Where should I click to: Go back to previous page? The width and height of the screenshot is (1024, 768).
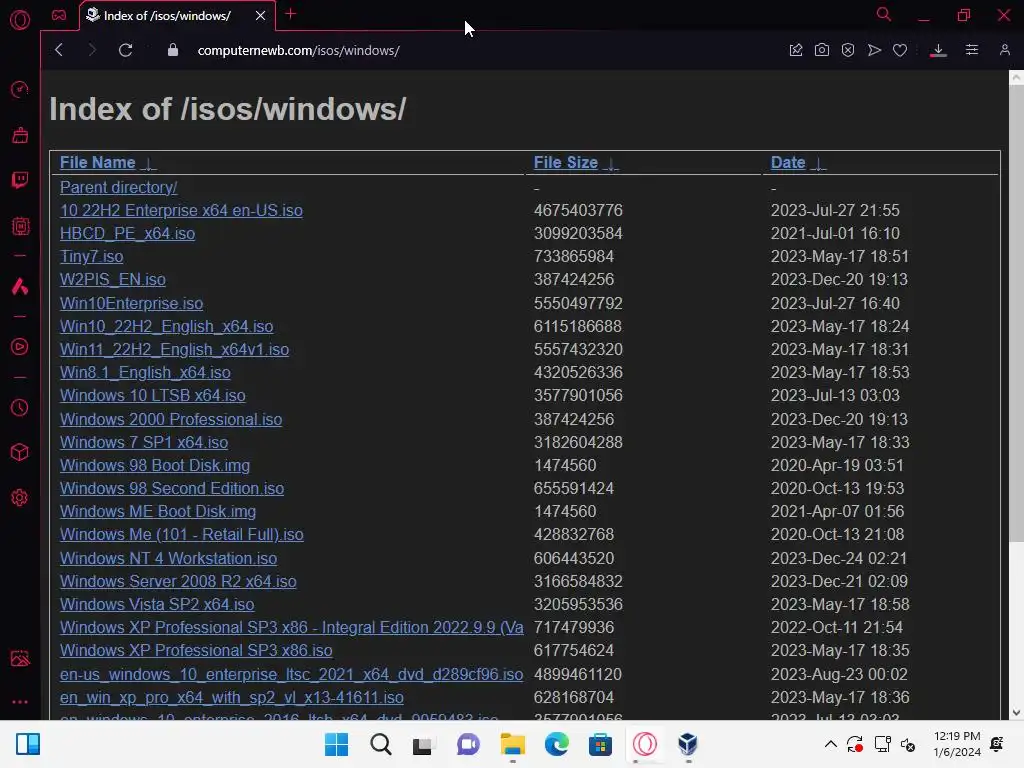(59, 50)
